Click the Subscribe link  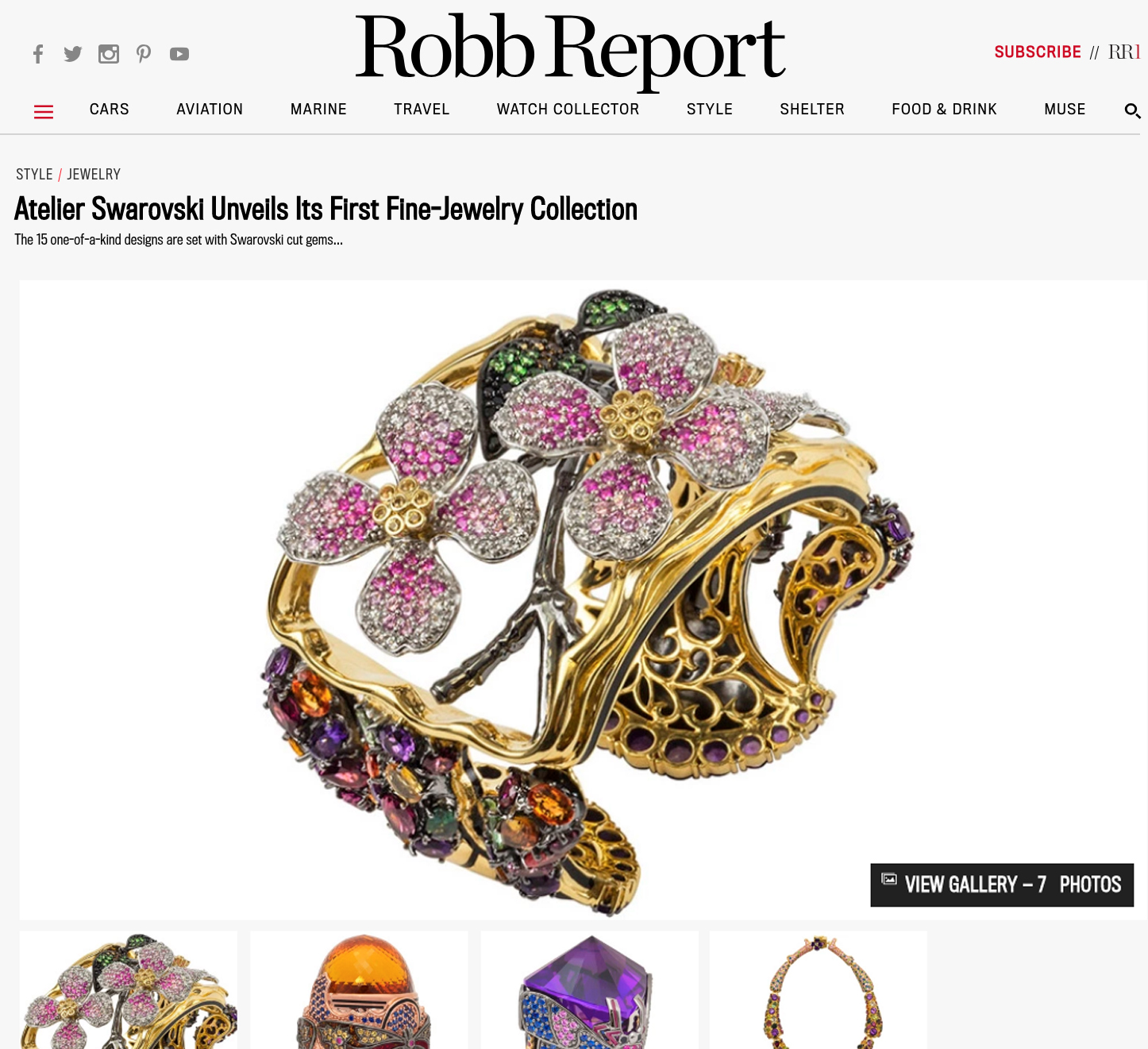click(1038, 52)
